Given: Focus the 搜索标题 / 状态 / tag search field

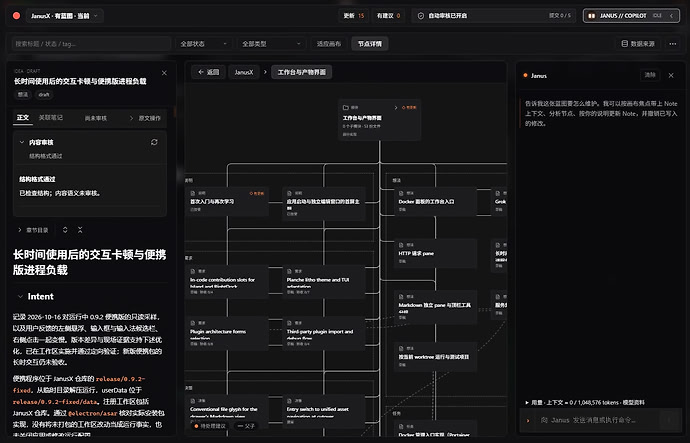Looking at the screenshot, I should coord(91,44).
